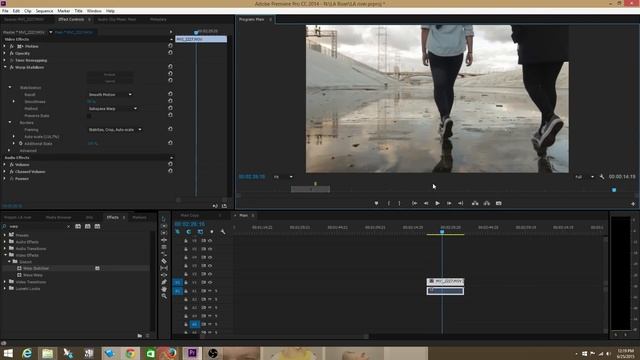Toggle the Opacity effect fx switch
Image resolution: width=640 pixels, height=360 pixels.
11,53
